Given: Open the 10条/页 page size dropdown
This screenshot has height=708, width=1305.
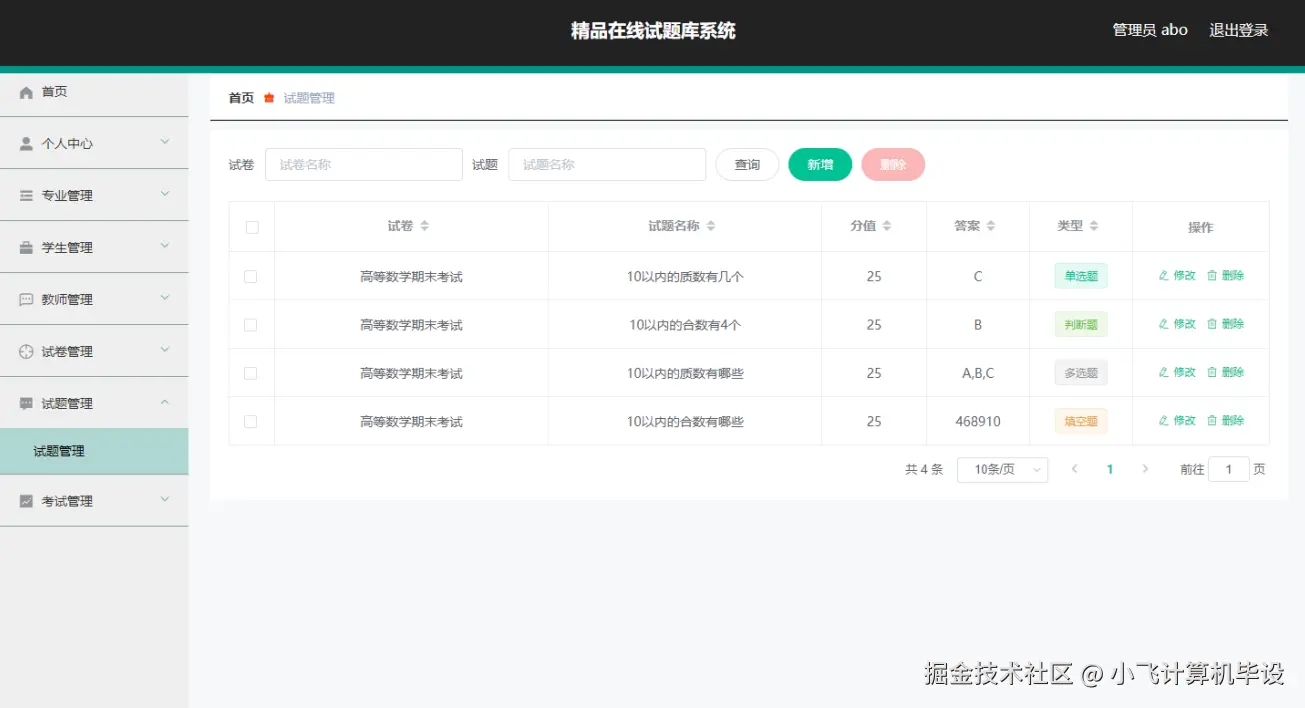Looking at the screenshot, I should pos(1002,470).
